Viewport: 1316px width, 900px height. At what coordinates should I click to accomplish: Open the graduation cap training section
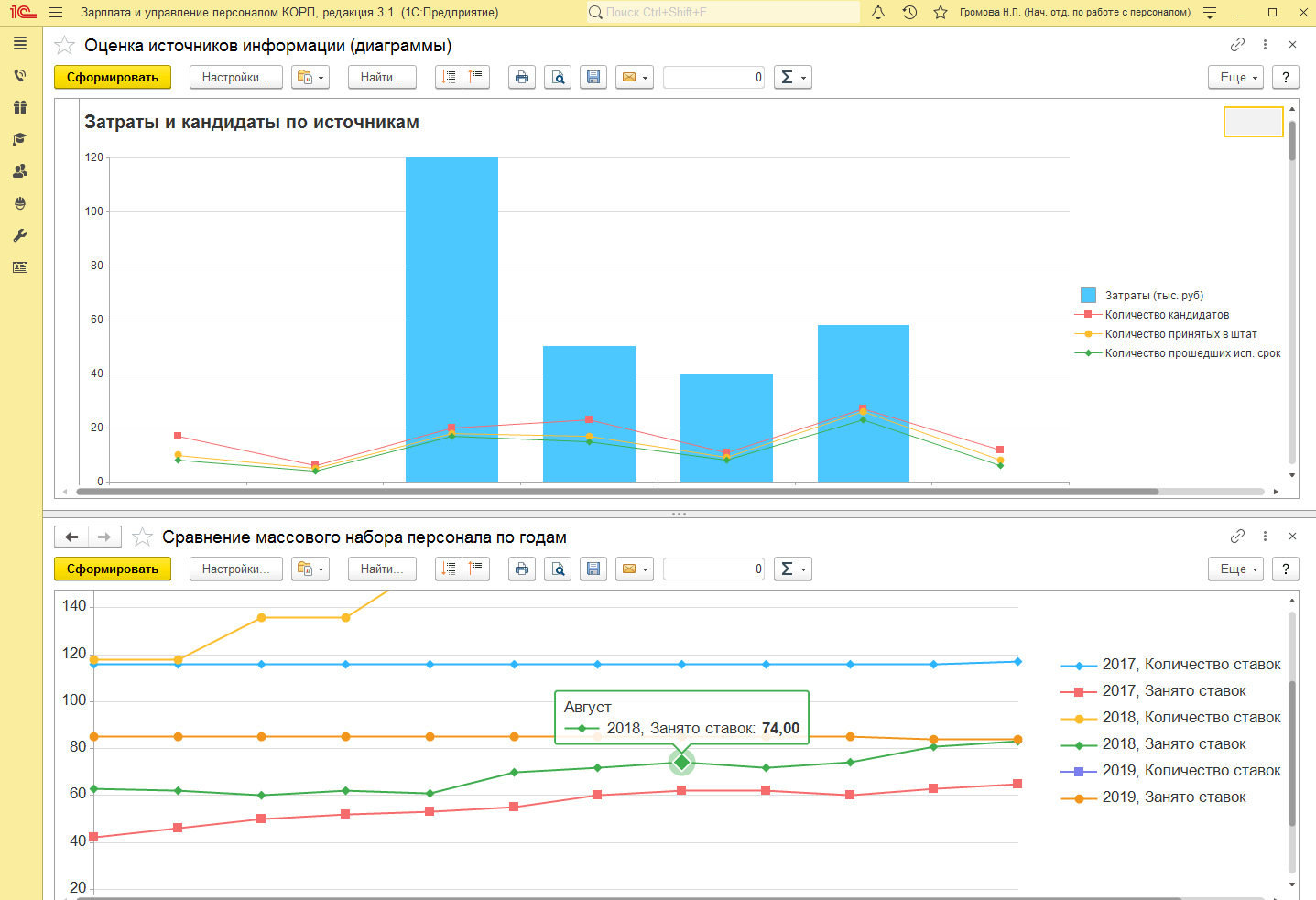click(x=20, y=139)
